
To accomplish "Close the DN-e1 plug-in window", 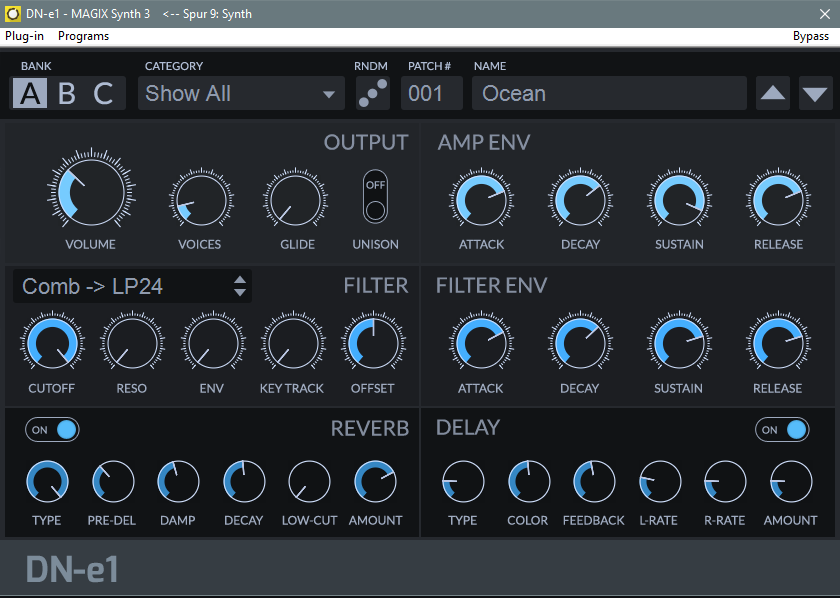I will click(825, 14).
